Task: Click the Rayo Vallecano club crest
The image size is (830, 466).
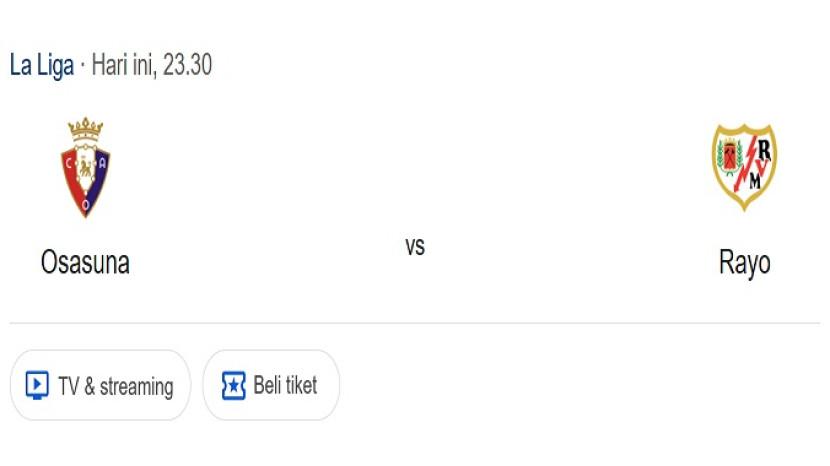Action: click(744, 166)
